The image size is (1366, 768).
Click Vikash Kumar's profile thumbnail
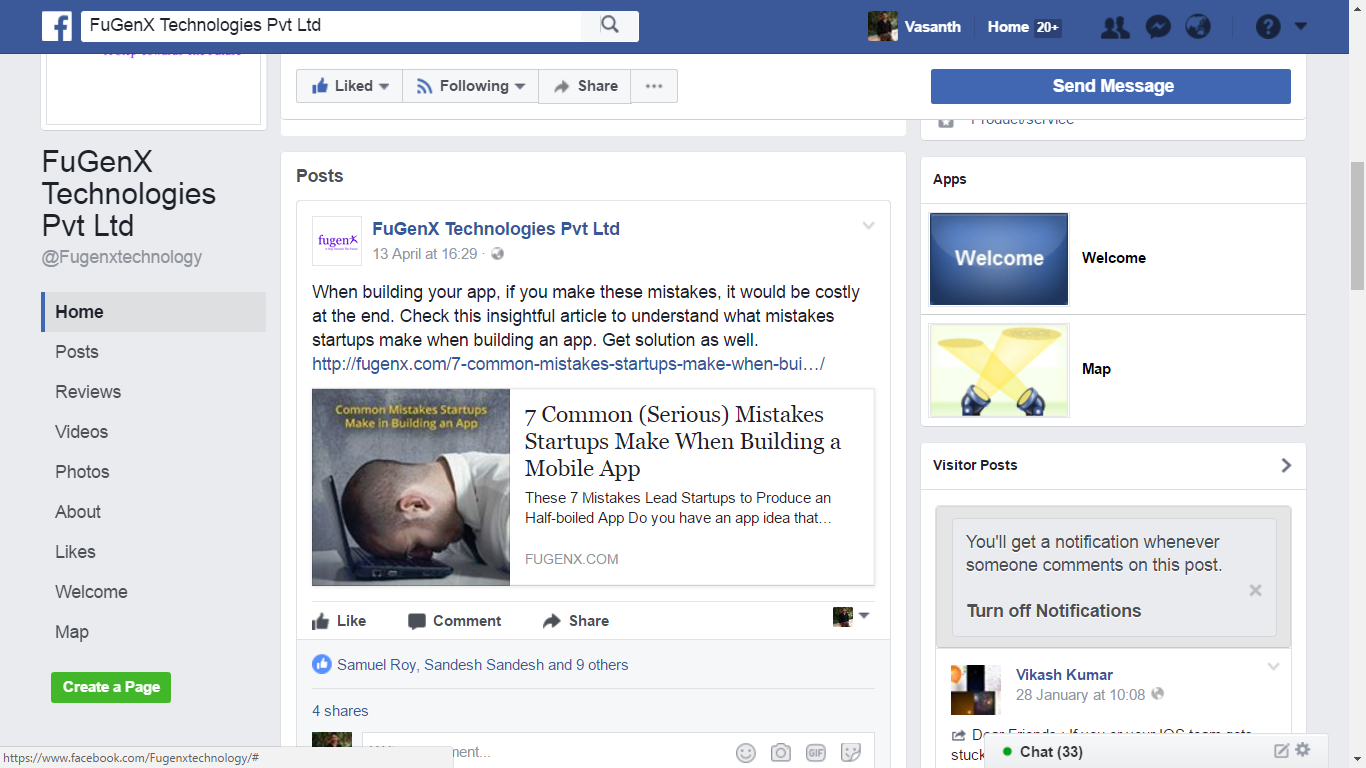(976, 690)
